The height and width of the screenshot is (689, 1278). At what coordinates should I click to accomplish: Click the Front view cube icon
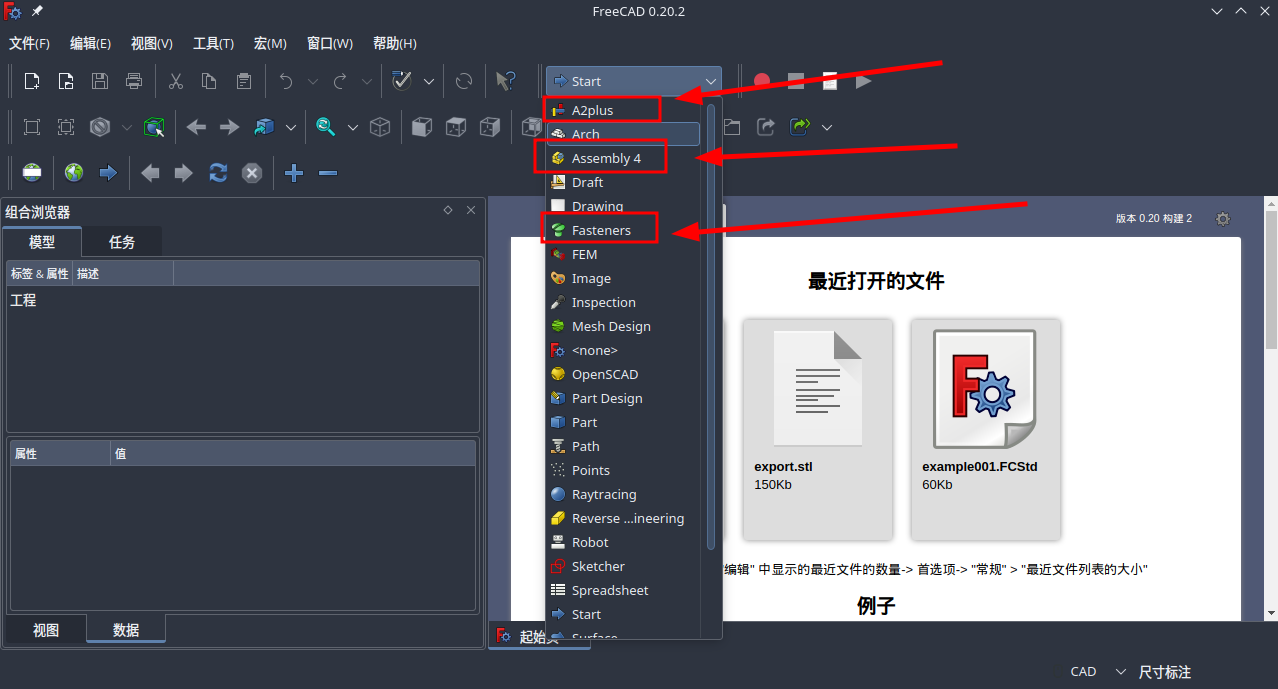[x=422, y=127]
